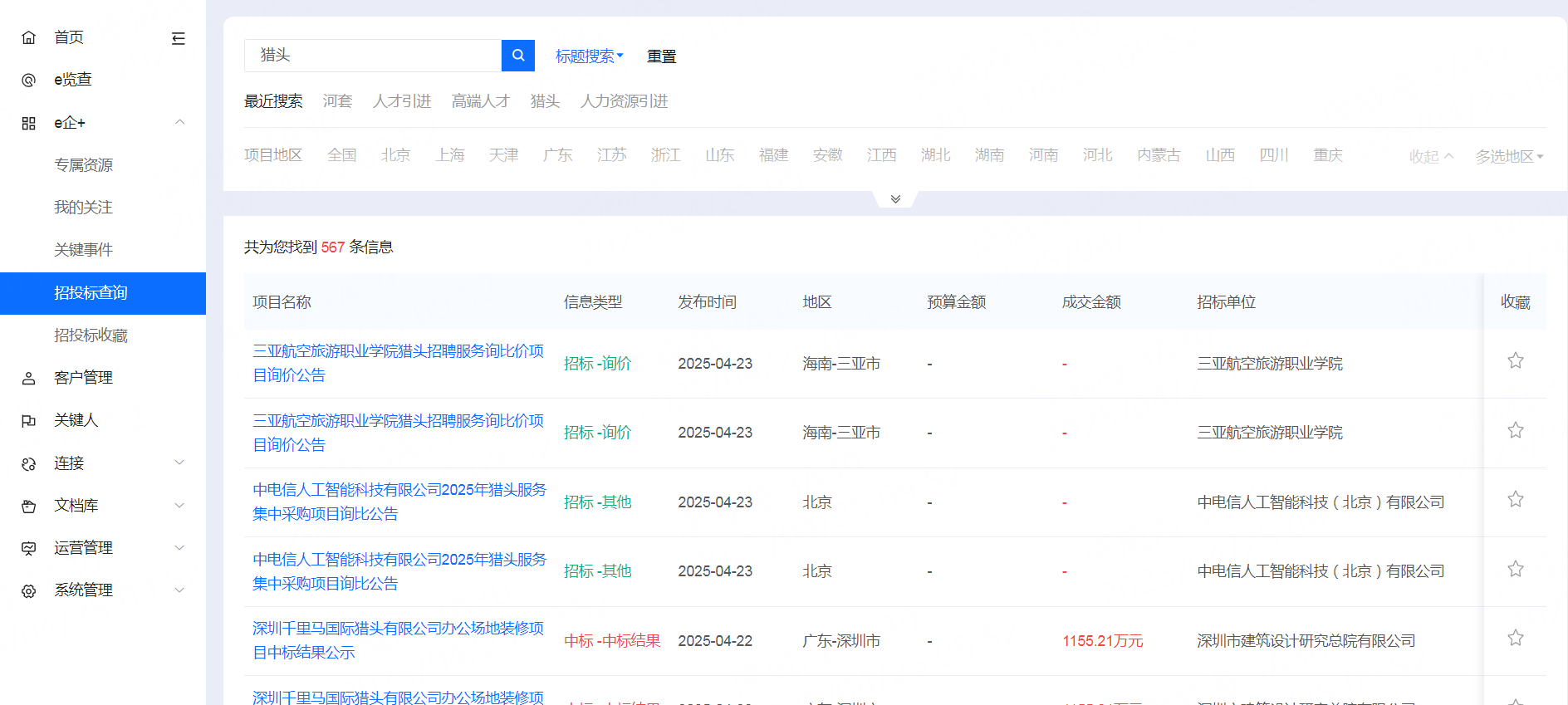This screenshot has height=705, width=1568.
Task: Click the 文档库 folder icon
Action: (29, 506)
